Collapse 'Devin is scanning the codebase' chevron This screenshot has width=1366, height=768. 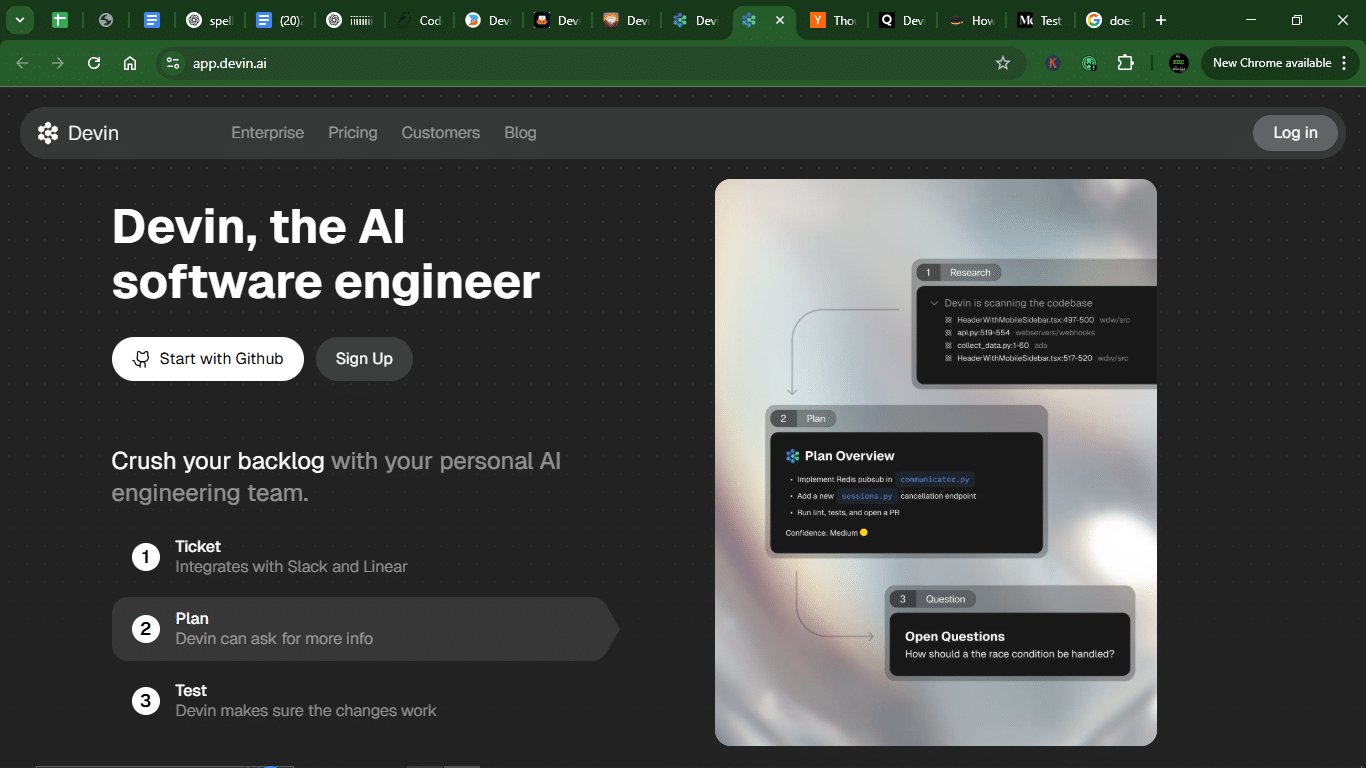coord(934,303)
